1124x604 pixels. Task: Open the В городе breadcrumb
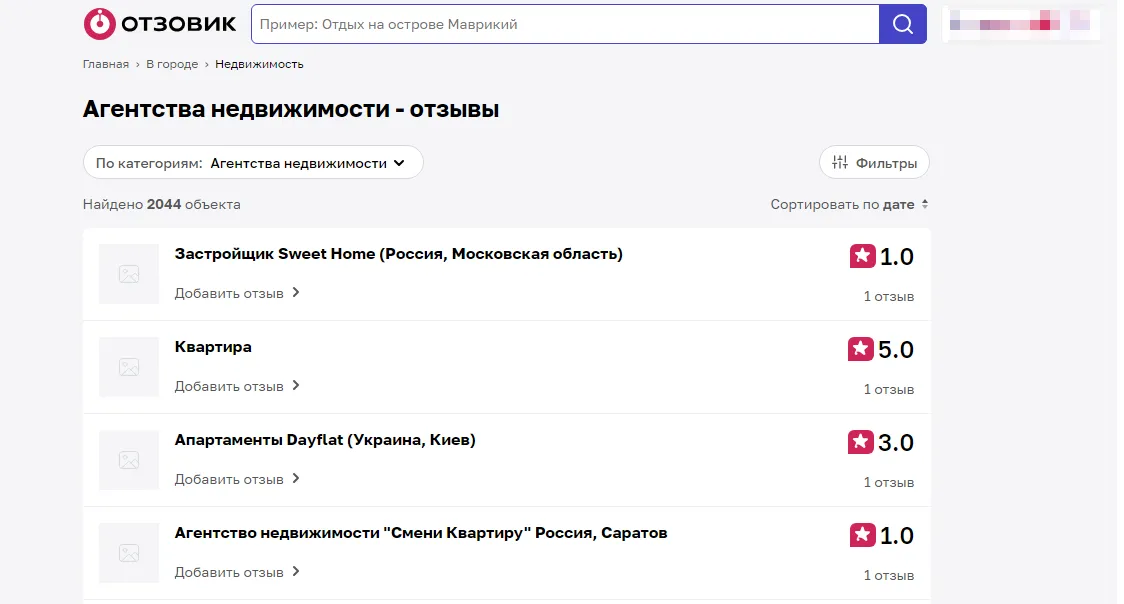pyautogui.click(x=172, y=64)
